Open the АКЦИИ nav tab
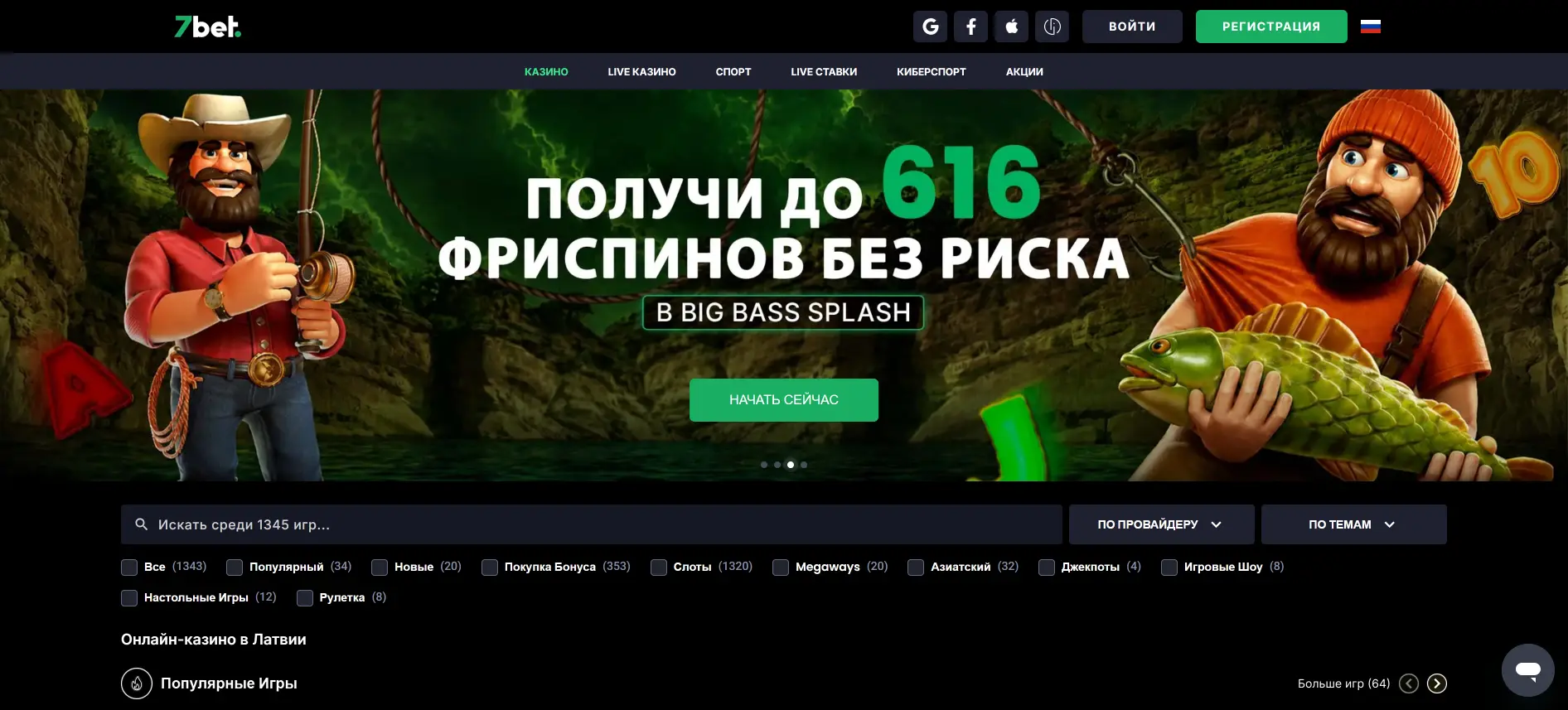The height and width of the screenshot is (710, 1568). tap(1024, 72)
